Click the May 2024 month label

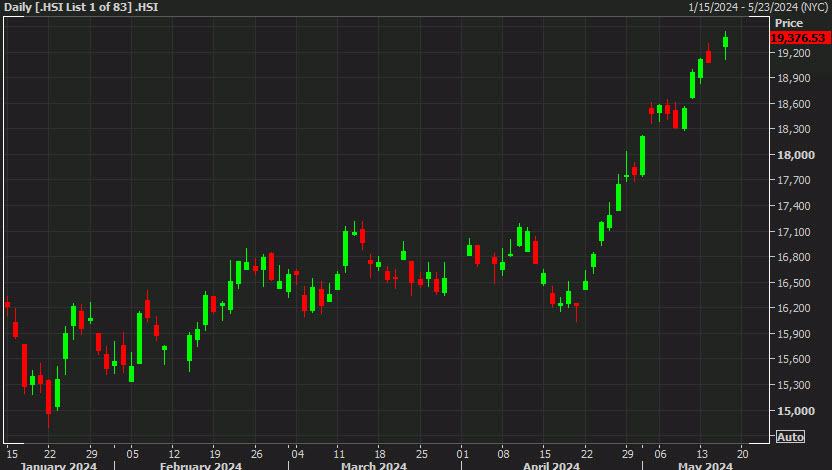point(705,466)
